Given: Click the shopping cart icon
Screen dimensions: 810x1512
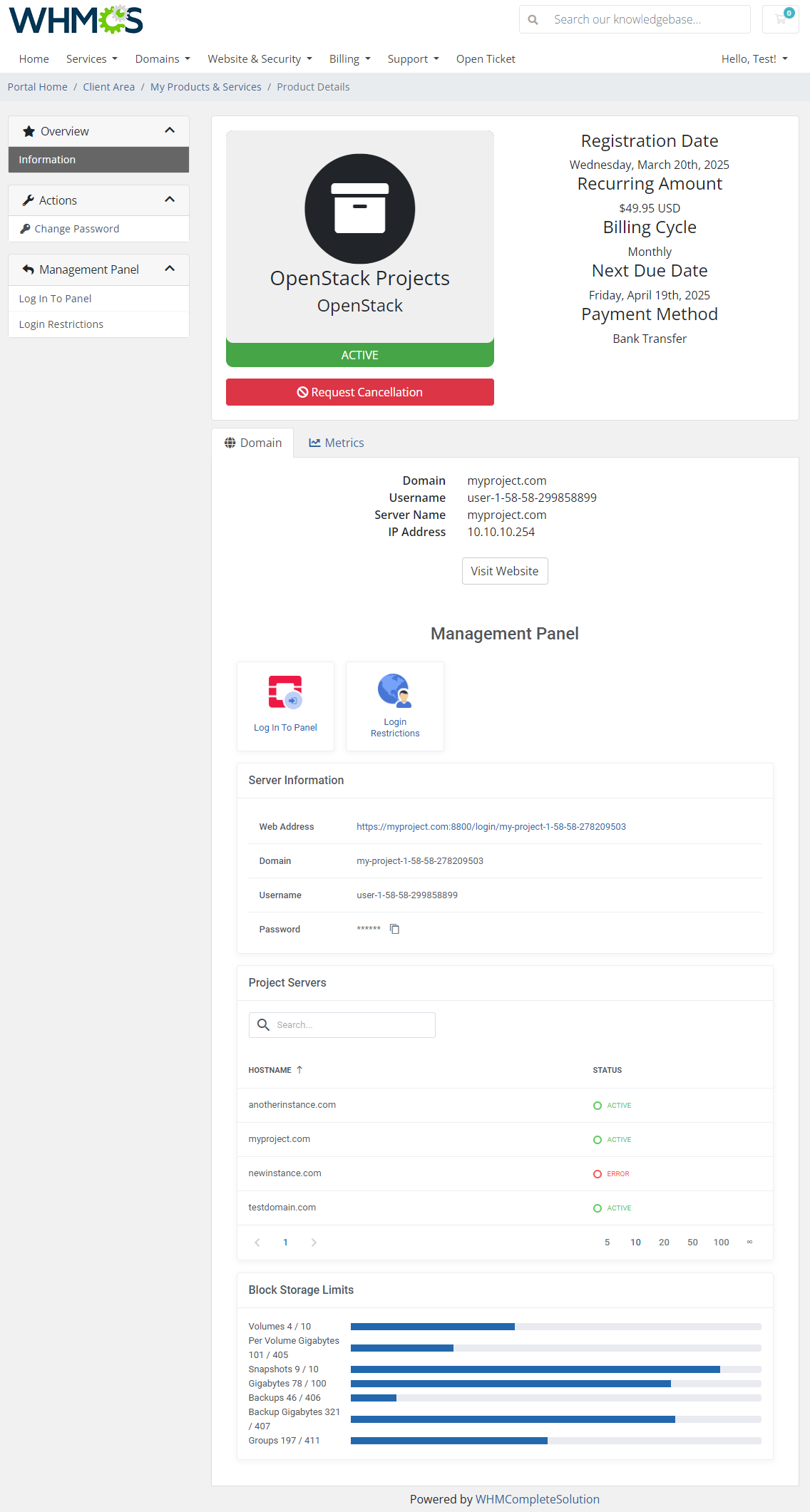Looking at the screenshot, I should 780,19.
